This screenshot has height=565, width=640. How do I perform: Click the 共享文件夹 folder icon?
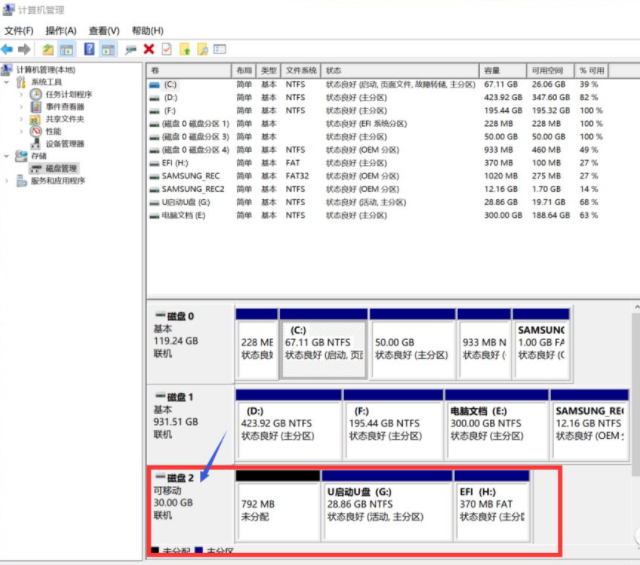[x=37, y=119]
